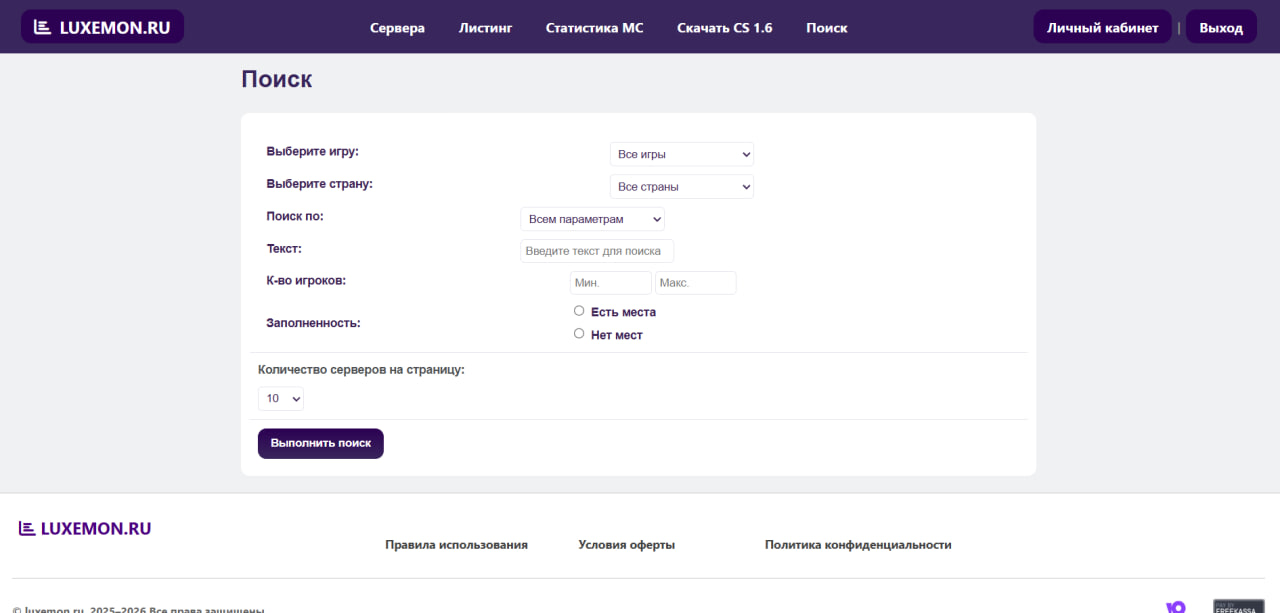Go to the "Сервера" menu item
The image size is (1280, 613).
(x=397, y=28)
